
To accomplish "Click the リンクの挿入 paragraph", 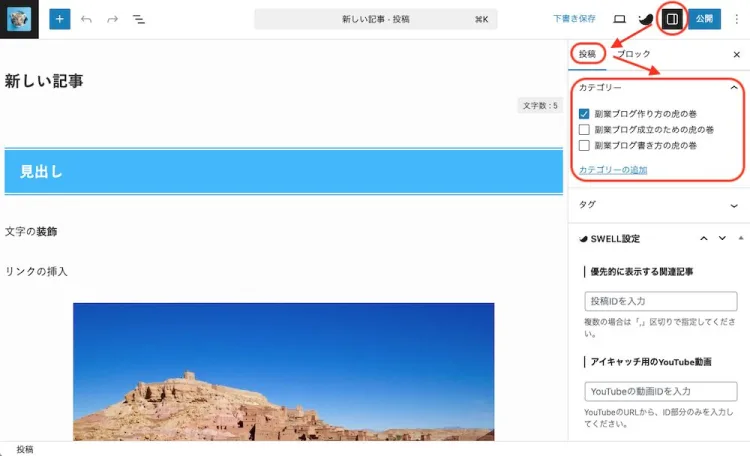I will pyautogui.click(x=36, y=271).
